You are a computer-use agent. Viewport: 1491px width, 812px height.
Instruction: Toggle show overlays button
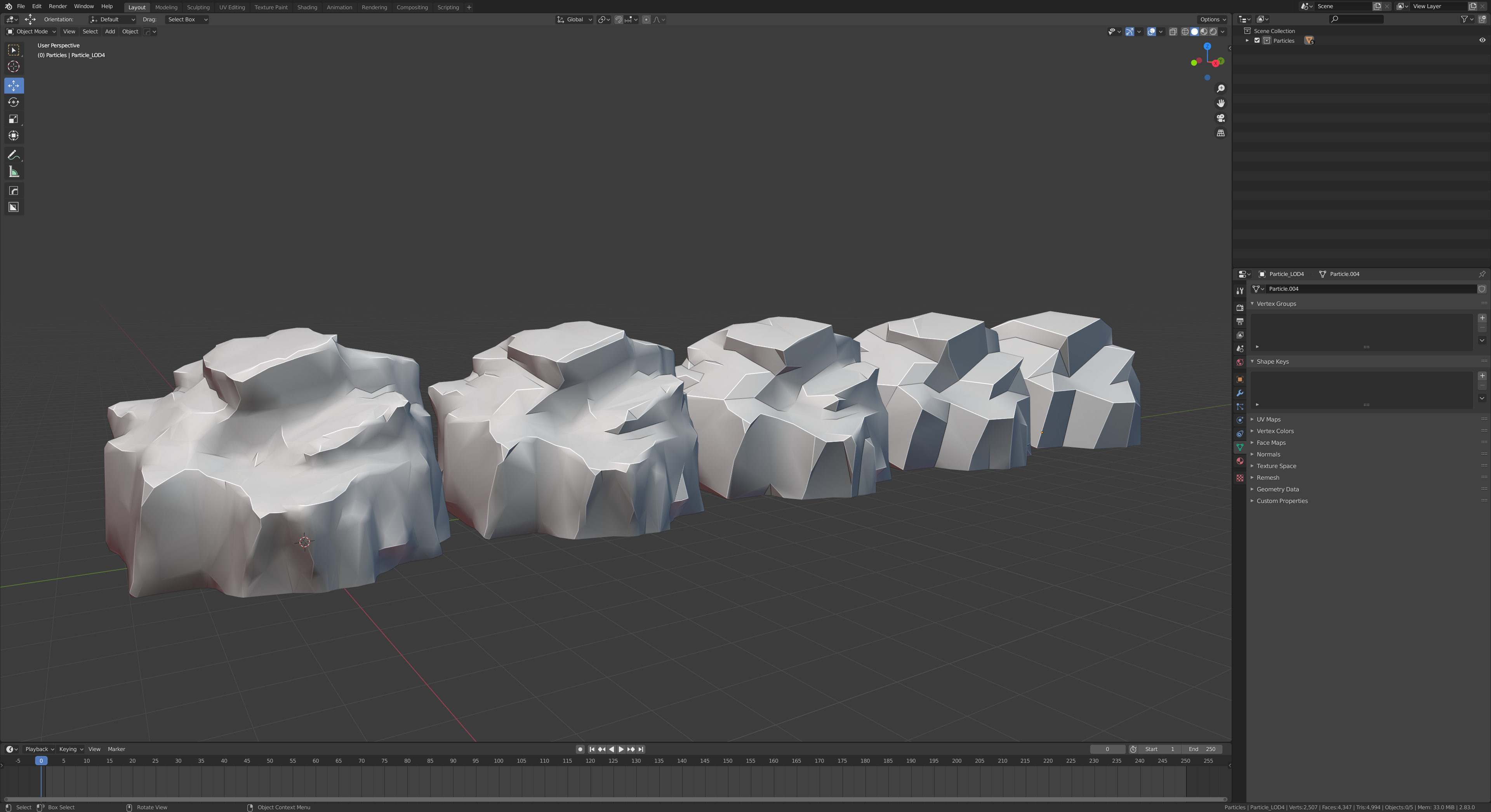coord(1152,32)
